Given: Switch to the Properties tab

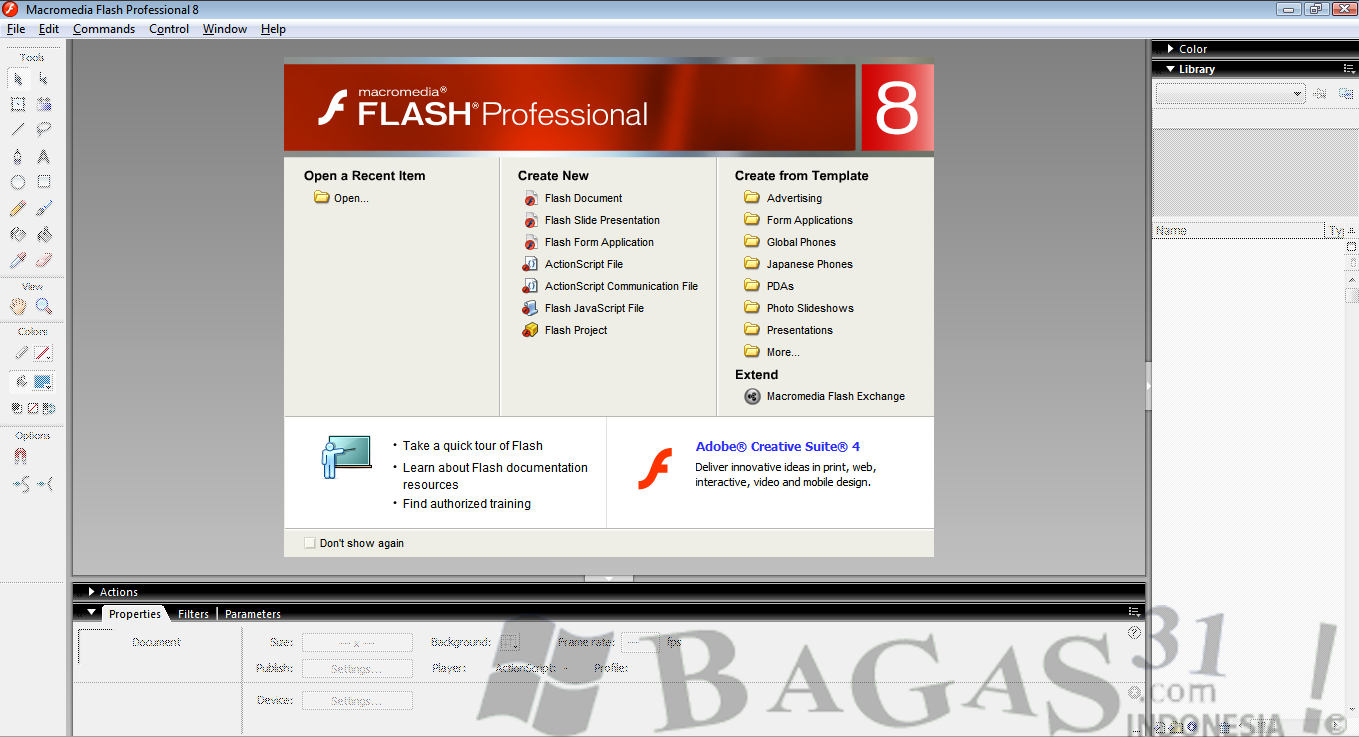Looking at the screenshot, I should (135, 614).
